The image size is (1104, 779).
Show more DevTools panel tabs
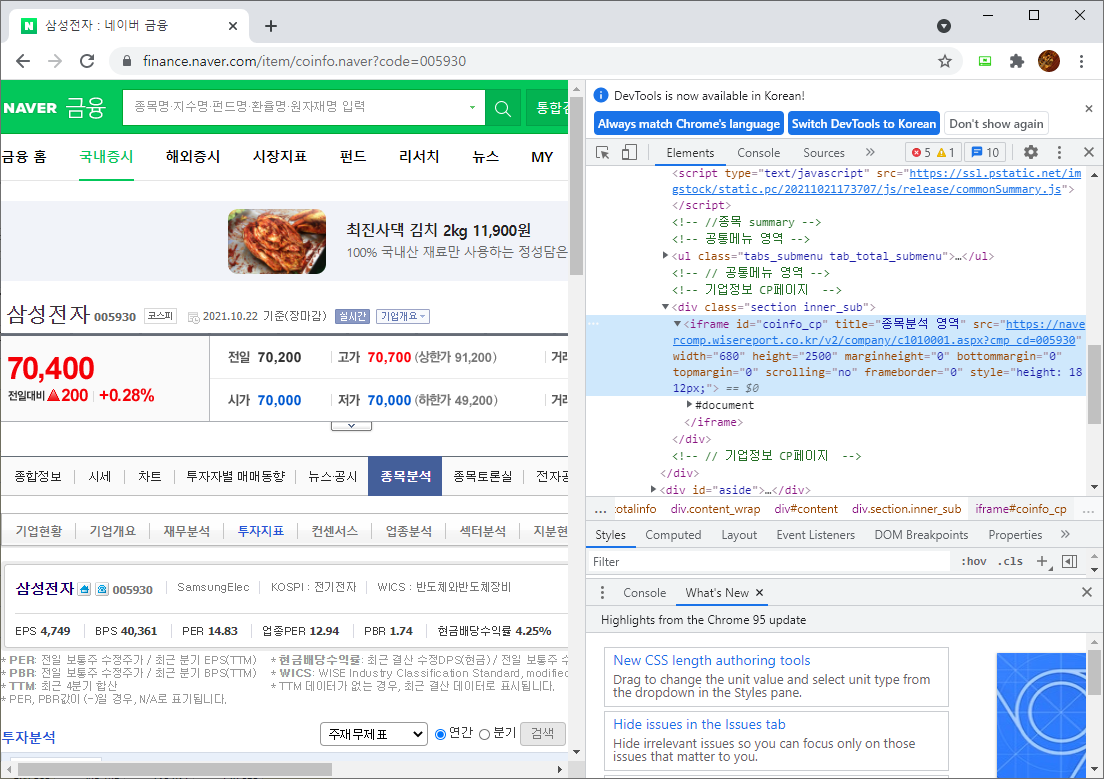[870, 152]
